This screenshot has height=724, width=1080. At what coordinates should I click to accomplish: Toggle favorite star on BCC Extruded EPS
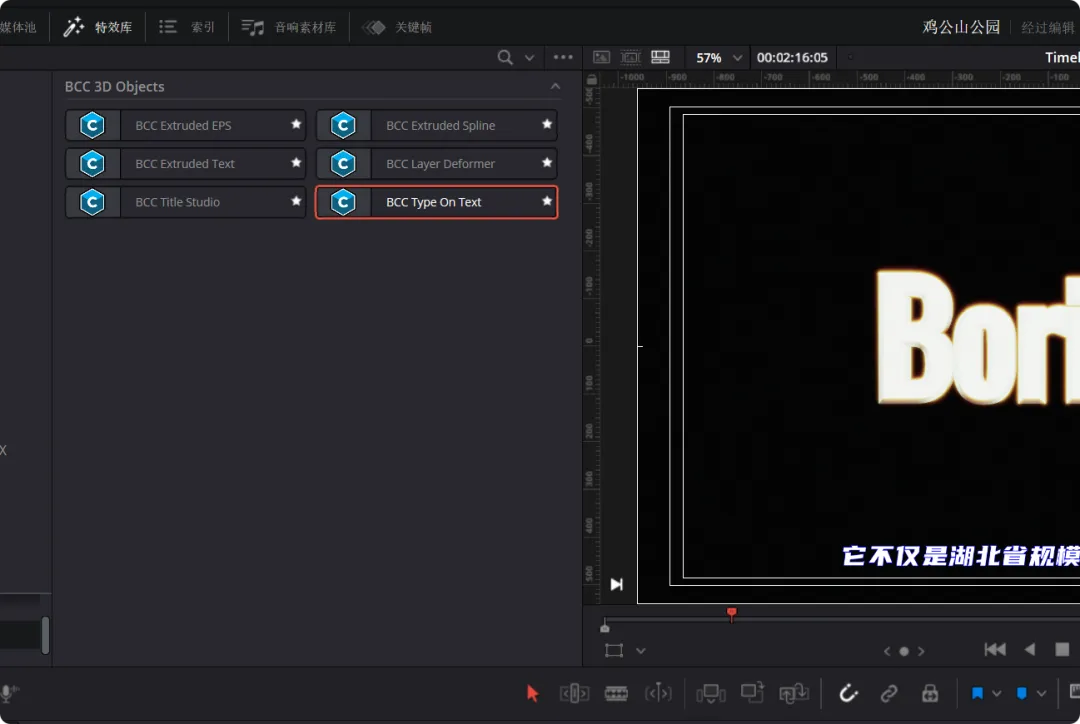click(x=296, y=125)
